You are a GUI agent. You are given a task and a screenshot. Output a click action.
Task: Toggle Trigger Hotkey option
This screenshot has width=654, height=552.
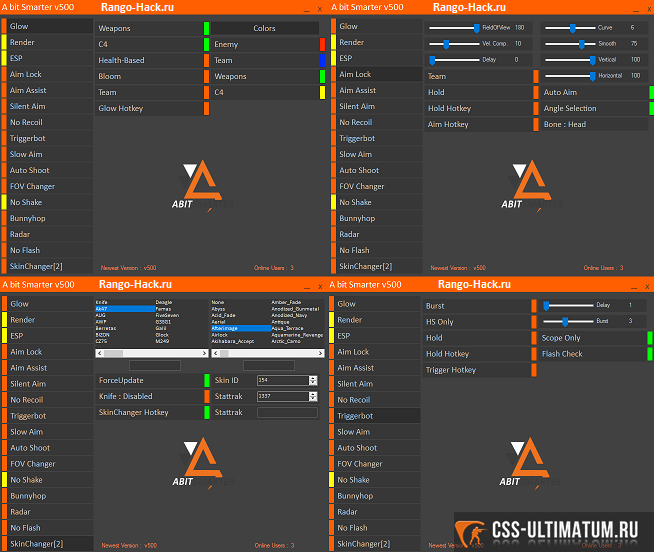pos(480,370)
